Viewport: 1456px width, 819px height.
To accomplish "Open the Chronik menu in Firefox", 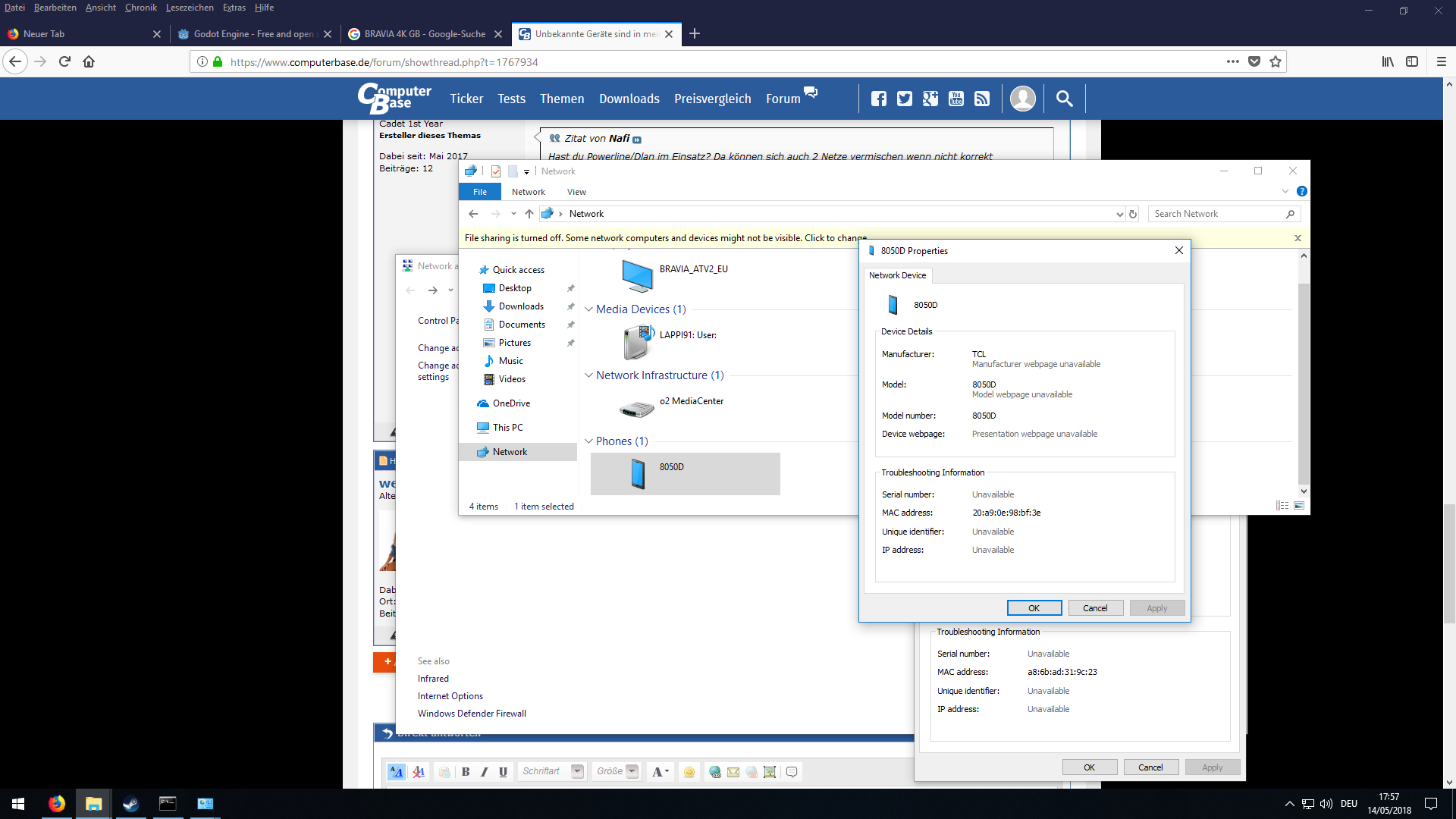I will pos(141,8).
